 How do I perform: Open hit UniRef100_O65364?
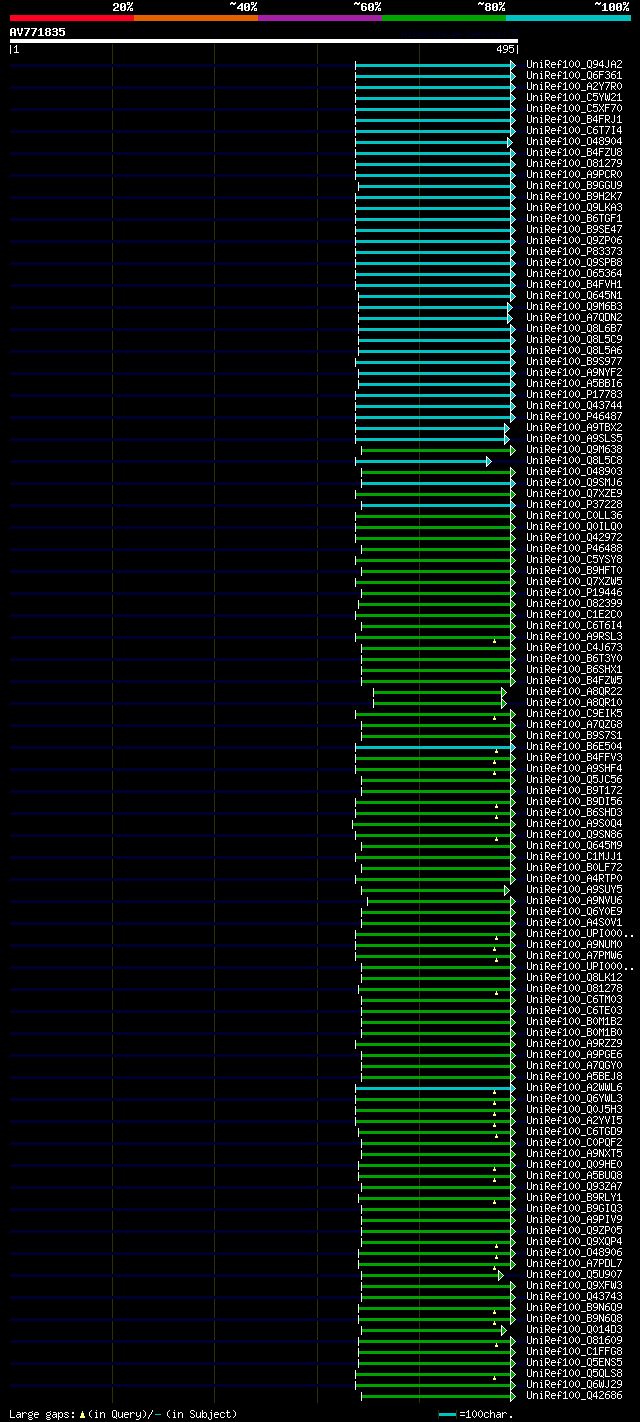pos(574,274)
